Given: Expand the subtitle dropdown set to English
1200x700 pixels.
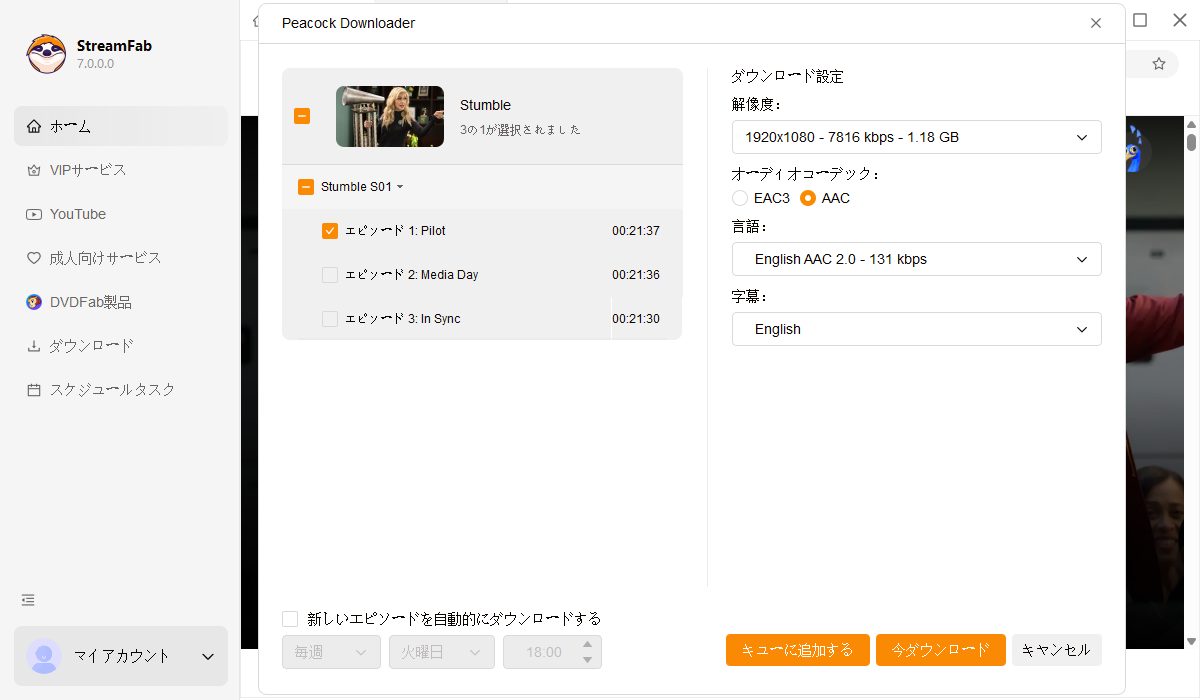Looking at the screenshot, I should pos(916,329).
